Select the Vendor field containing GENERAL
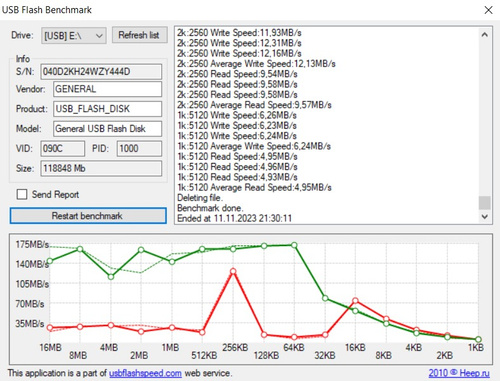Image resolution: width=500 pixels, height=381 pixels. tap(107, 89)
